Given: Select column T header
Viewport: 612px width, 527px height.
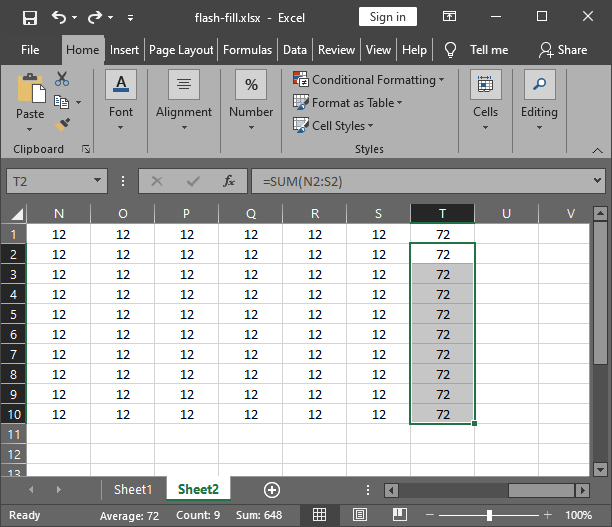Looking at the screenshot, I should (x=442, y=214).
